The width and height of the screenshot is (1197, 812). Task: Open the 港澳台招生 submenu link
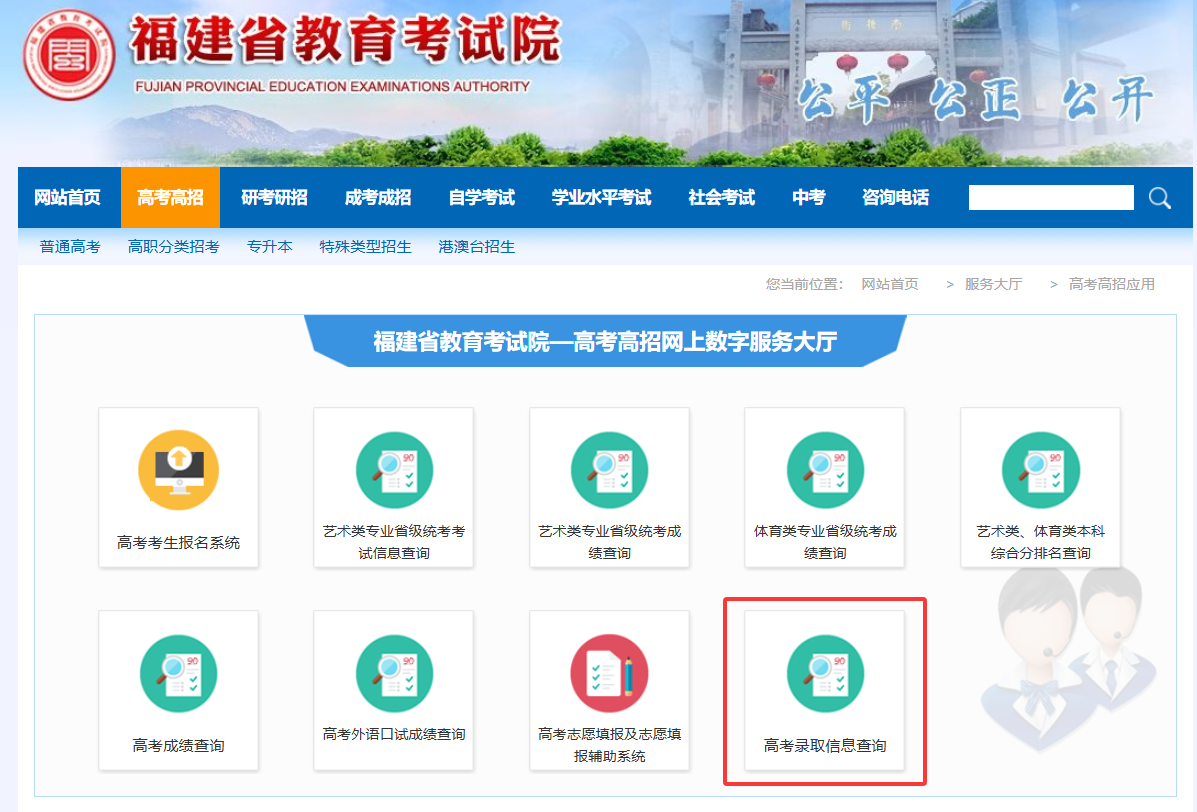[476, 246]
